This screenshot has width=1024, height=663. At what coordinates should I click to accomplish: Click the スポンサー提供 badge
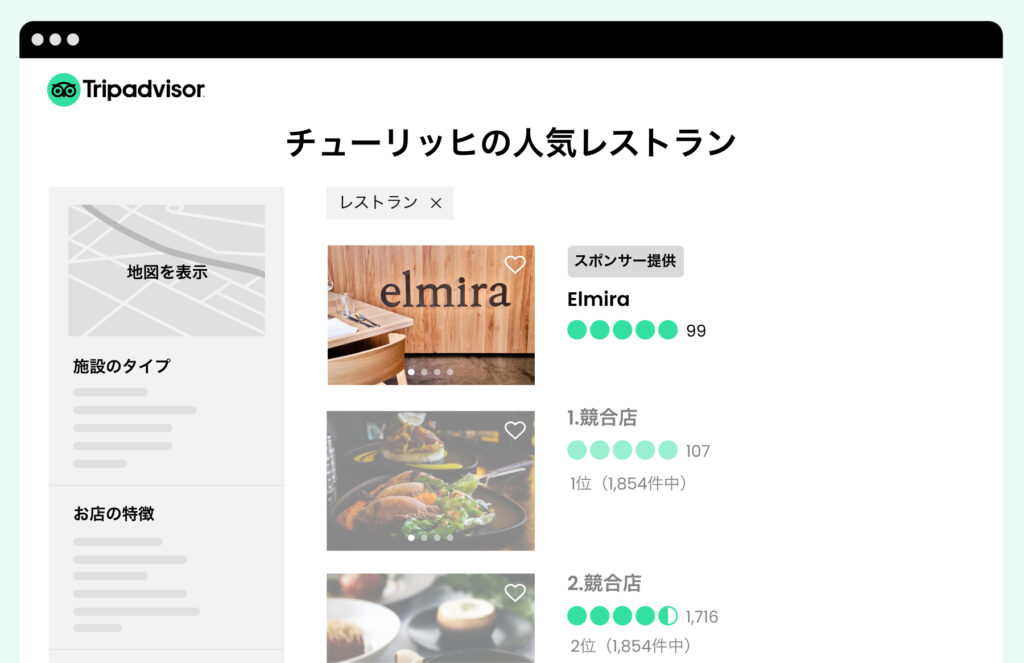[625, 261]
